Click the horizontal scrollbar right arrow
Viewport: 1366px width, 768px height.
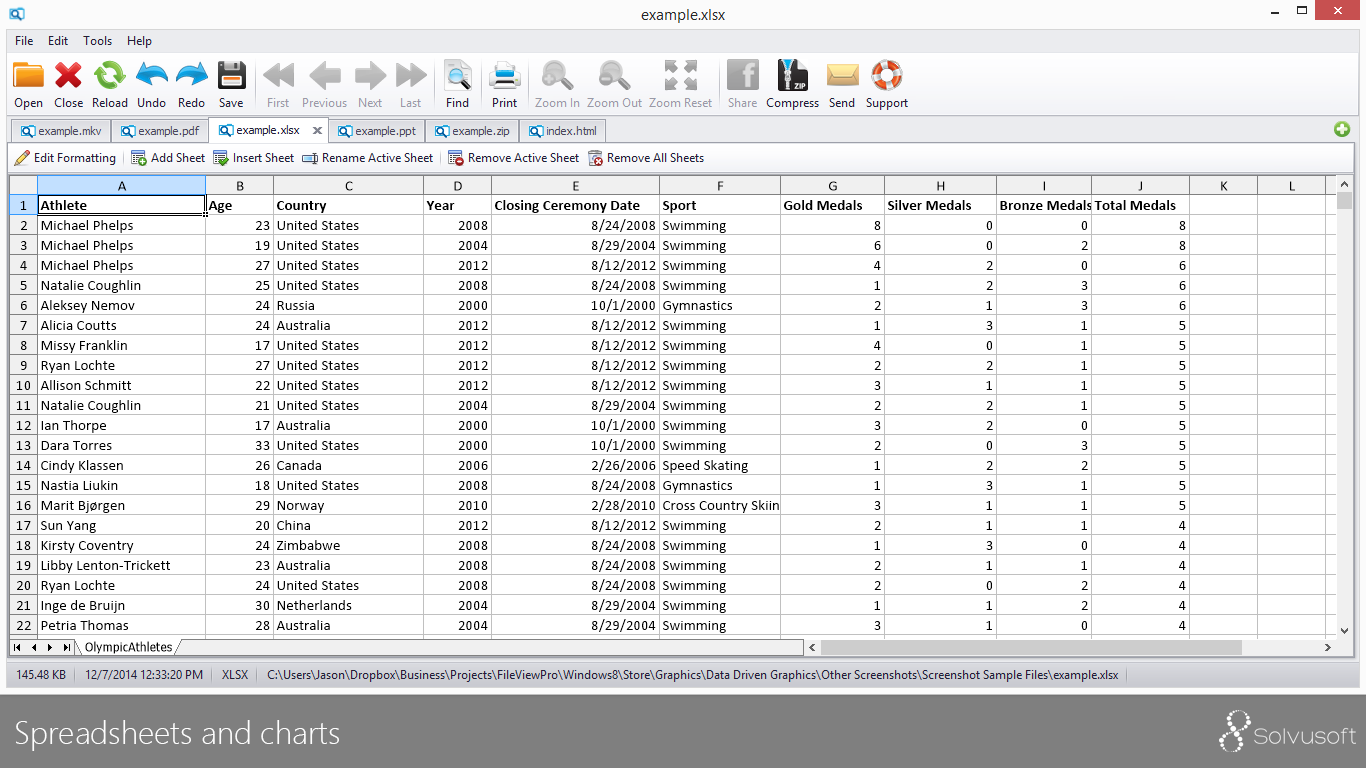pyautogui.click(x=1327, y=647)
